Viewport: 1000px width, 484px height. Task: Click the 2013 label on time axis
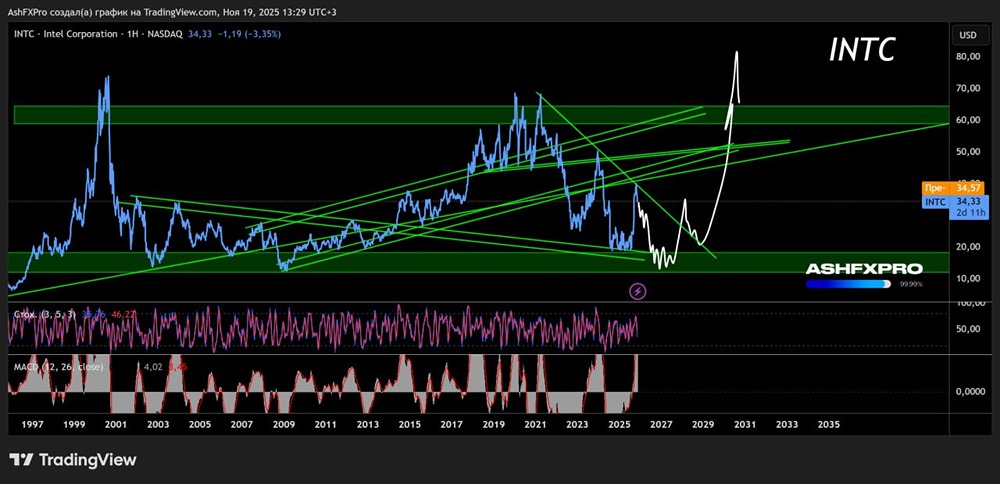pyautogui.click(x=367, y=424)
